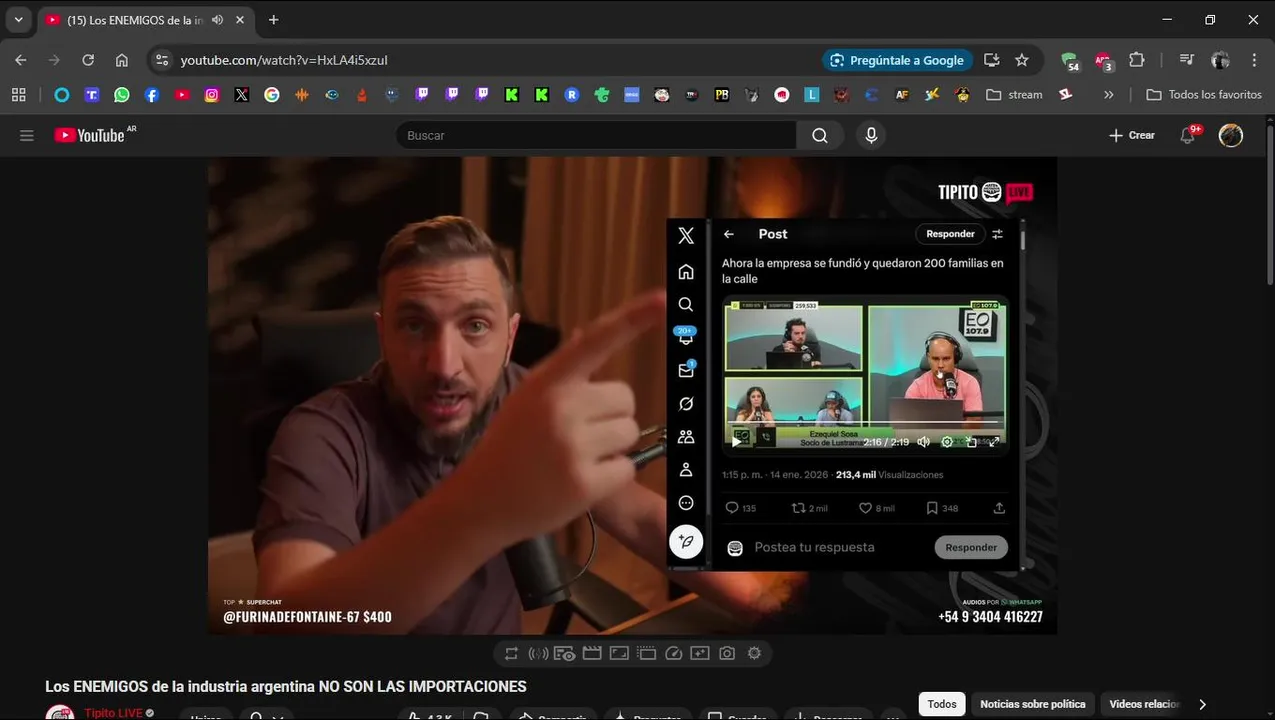Toggle the volume boost enhancer icon
This screenshot has height=720, width=1275.
pos(538,653)
